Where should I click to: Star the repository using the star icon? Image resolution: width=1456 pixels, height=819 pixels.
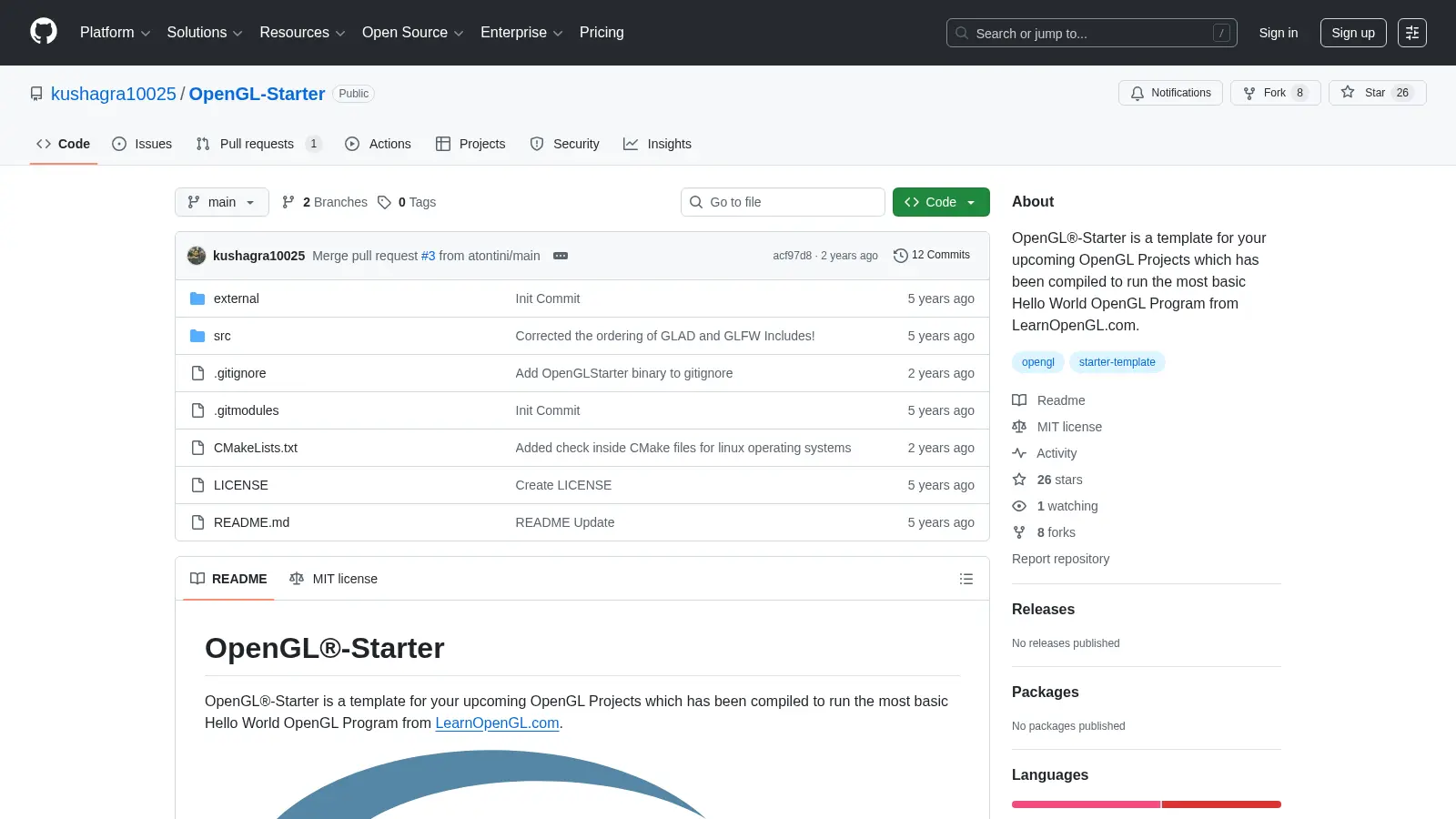pos(1348,92)
